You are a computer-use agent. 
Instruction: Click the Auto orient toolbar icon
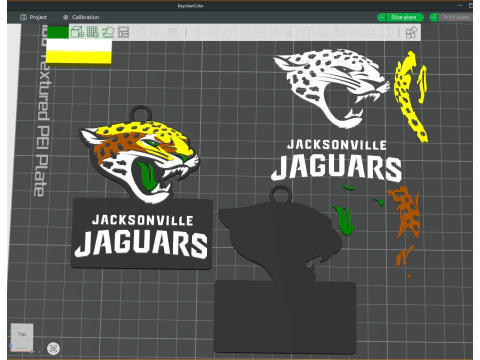[x=108, y=32]
